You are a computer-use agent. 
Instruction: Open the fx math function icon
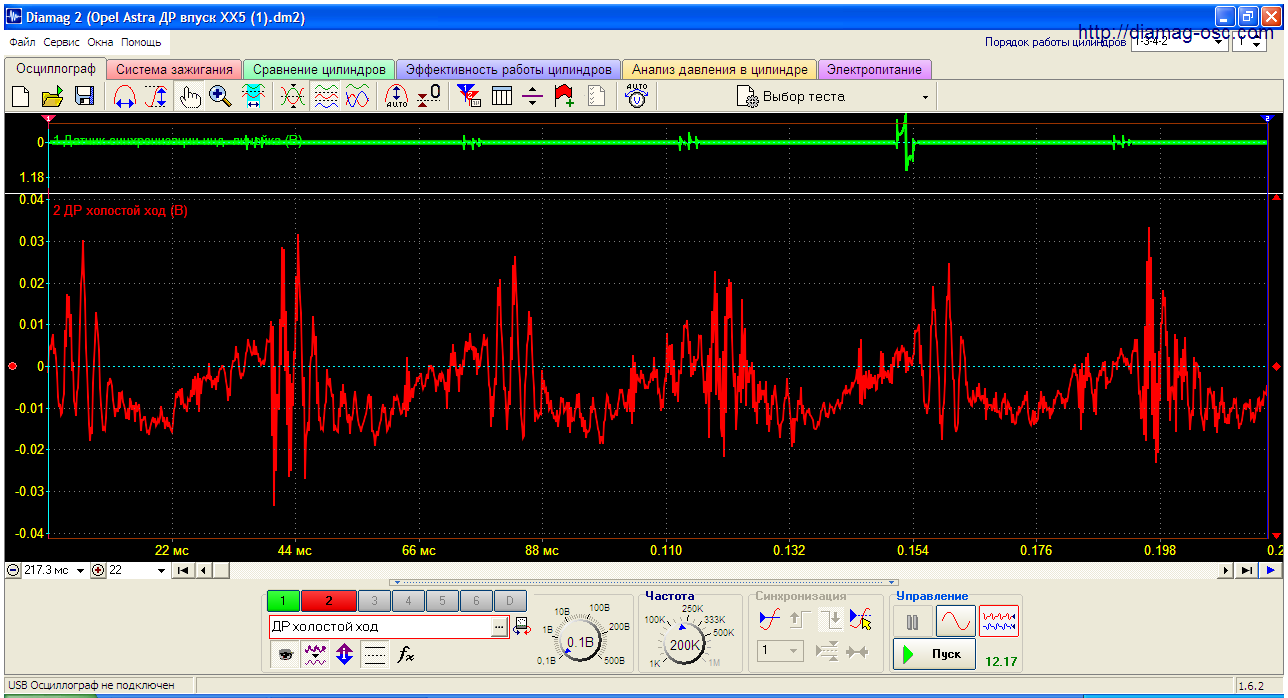(x=405, y=655)
